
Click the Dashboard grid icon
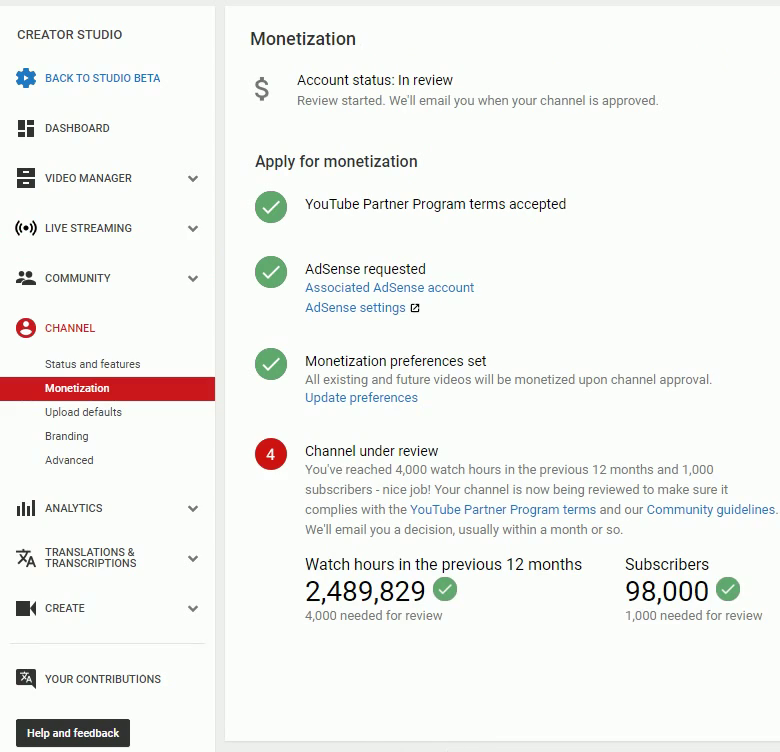pyautogui.click(x=26, y=128)
